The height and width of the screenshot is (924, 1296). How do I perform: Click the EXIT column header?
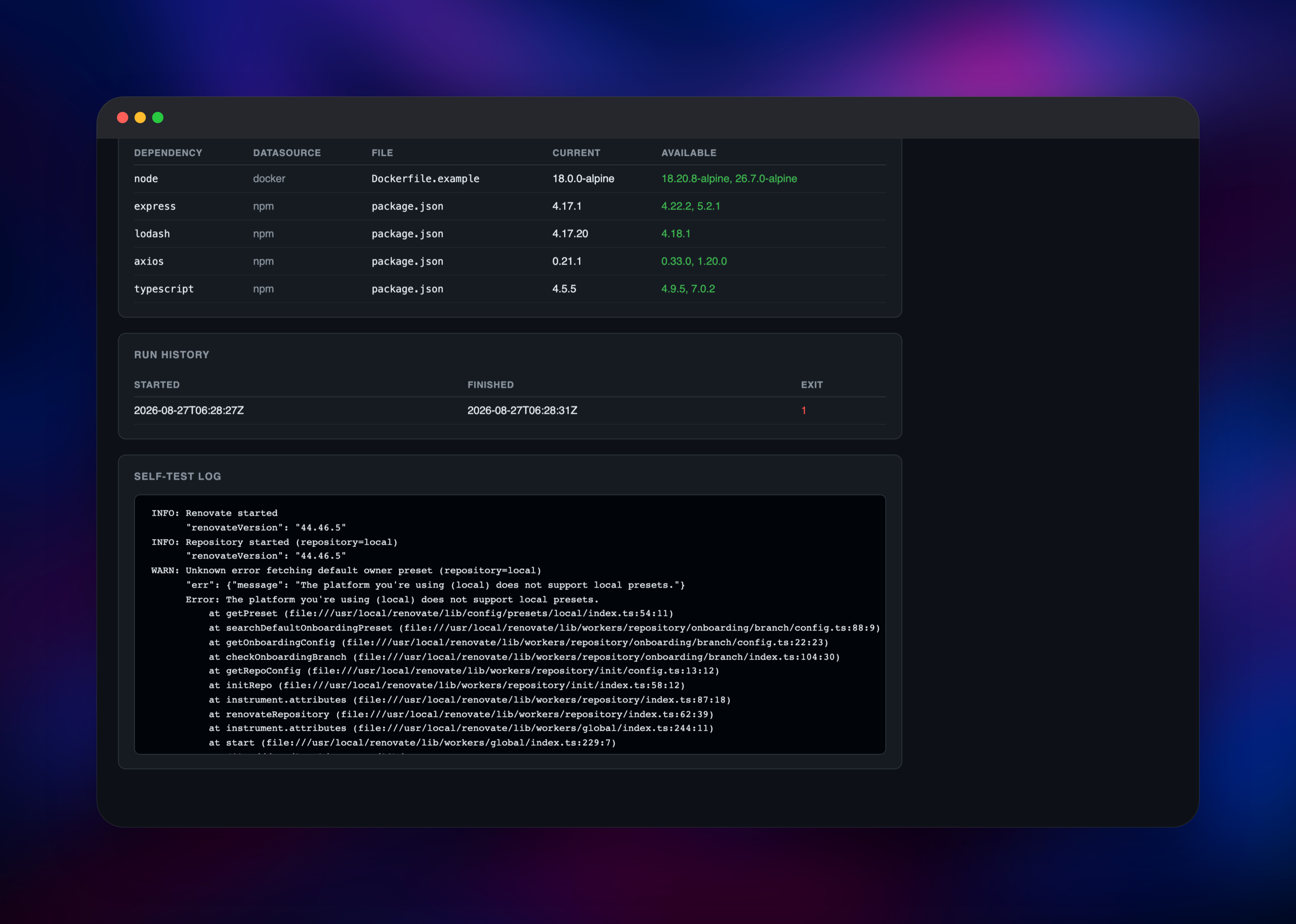812,385
